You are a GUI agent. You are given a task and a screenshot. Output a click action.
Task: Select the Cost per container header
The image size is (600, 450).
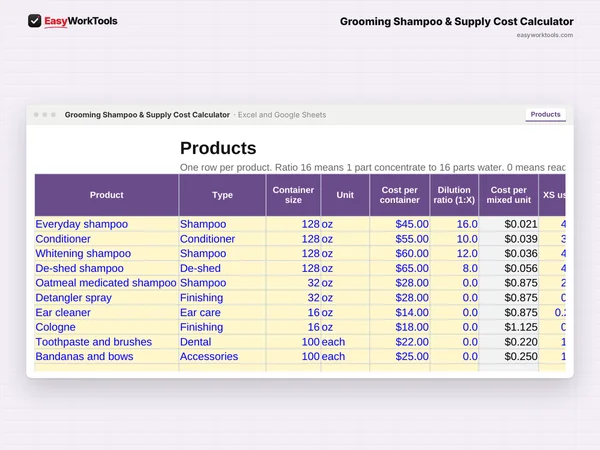point(399,195)
